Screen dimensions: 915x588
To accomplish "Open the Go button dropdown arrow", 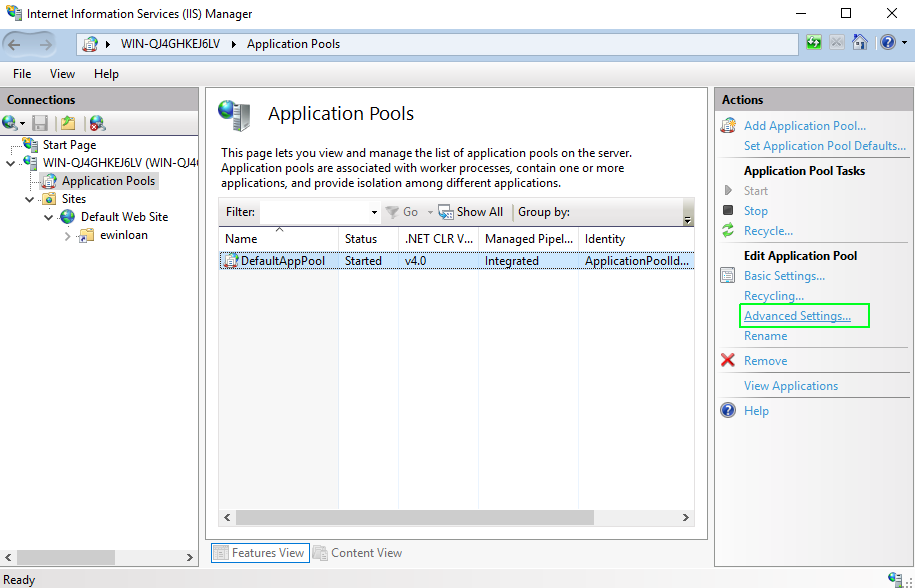I will click(x=430, y=212).
